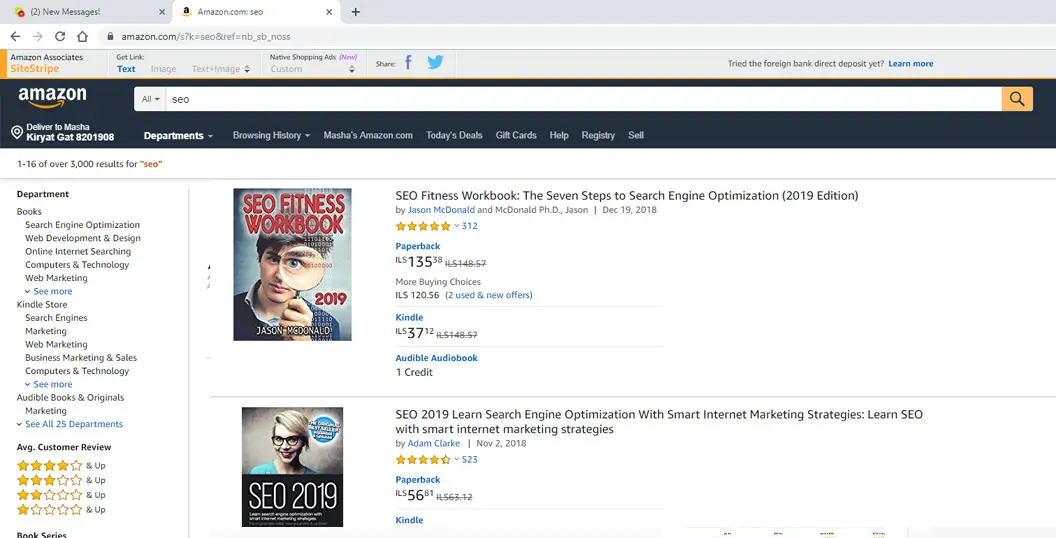Click Kiryat Gat 8201908 delivery address
The image size is (1056, 538).
(x=70, y=137)
